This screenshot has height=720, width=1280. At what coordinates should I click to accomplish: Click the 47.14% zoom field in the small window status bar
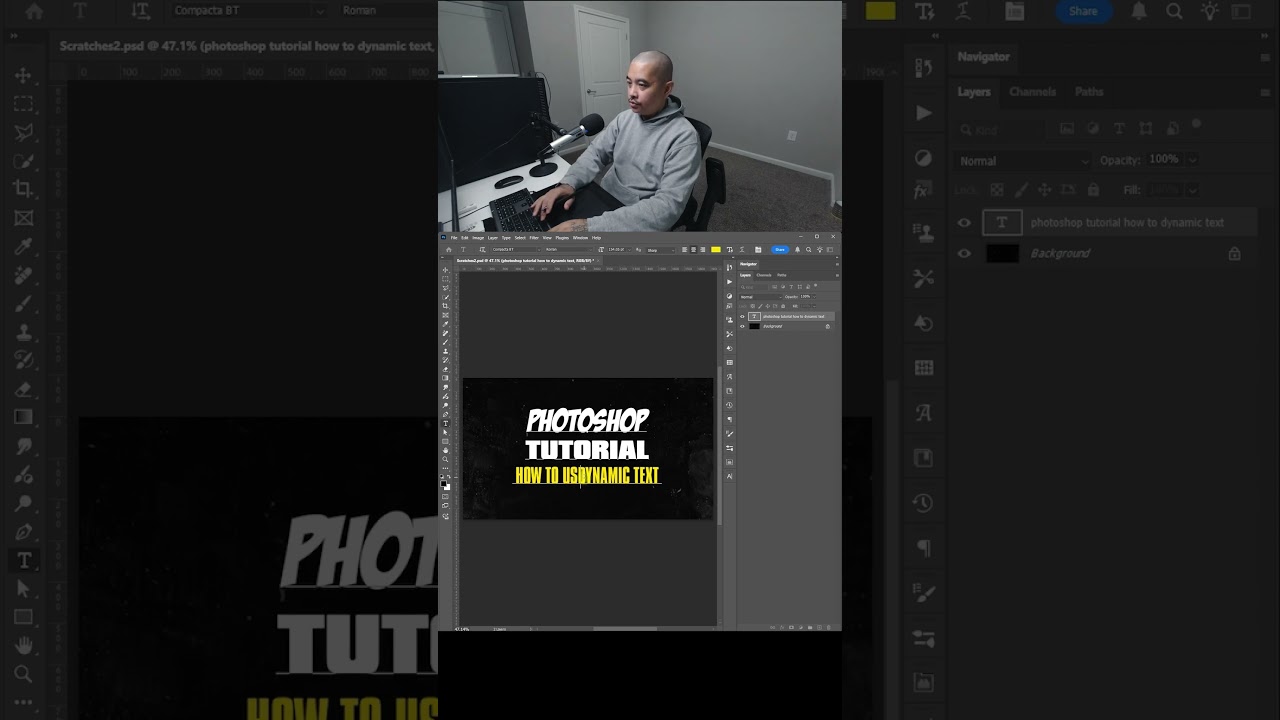point(462,629)
